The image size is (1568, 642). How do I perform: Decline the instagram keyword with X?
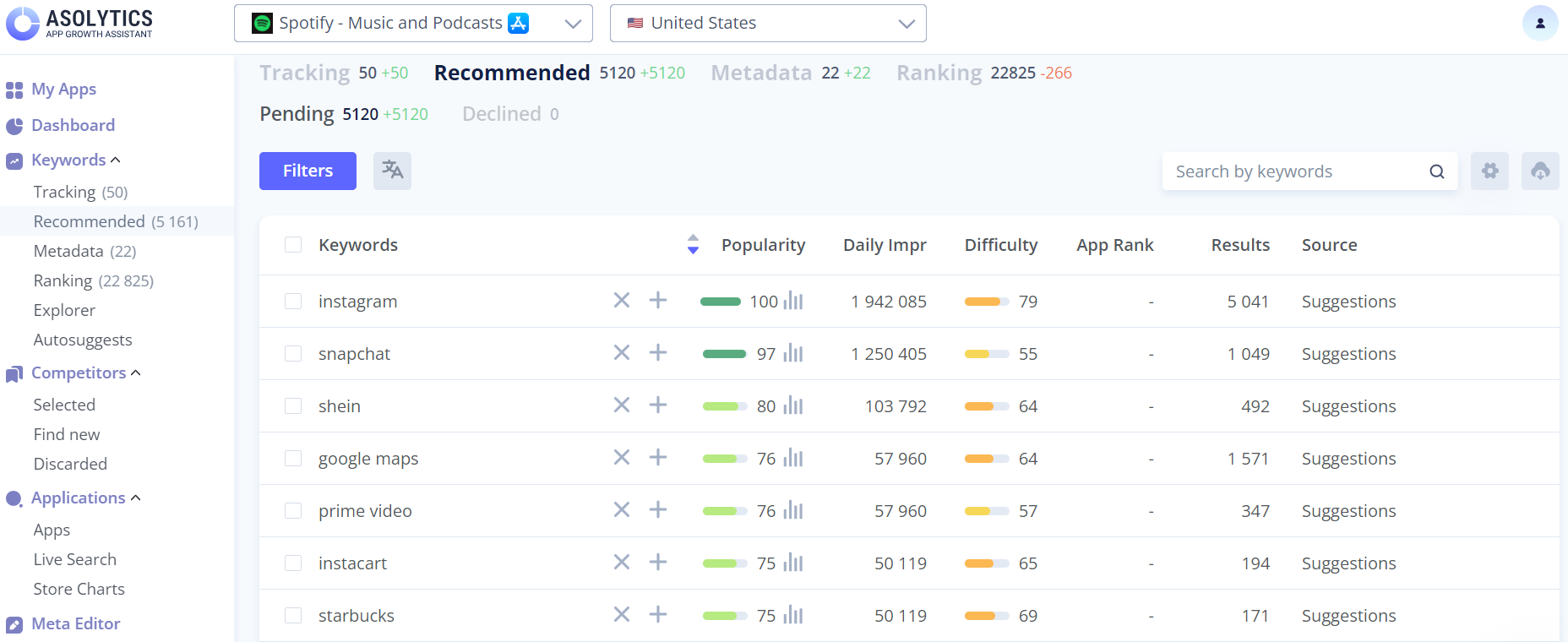[x=622, y=300]
